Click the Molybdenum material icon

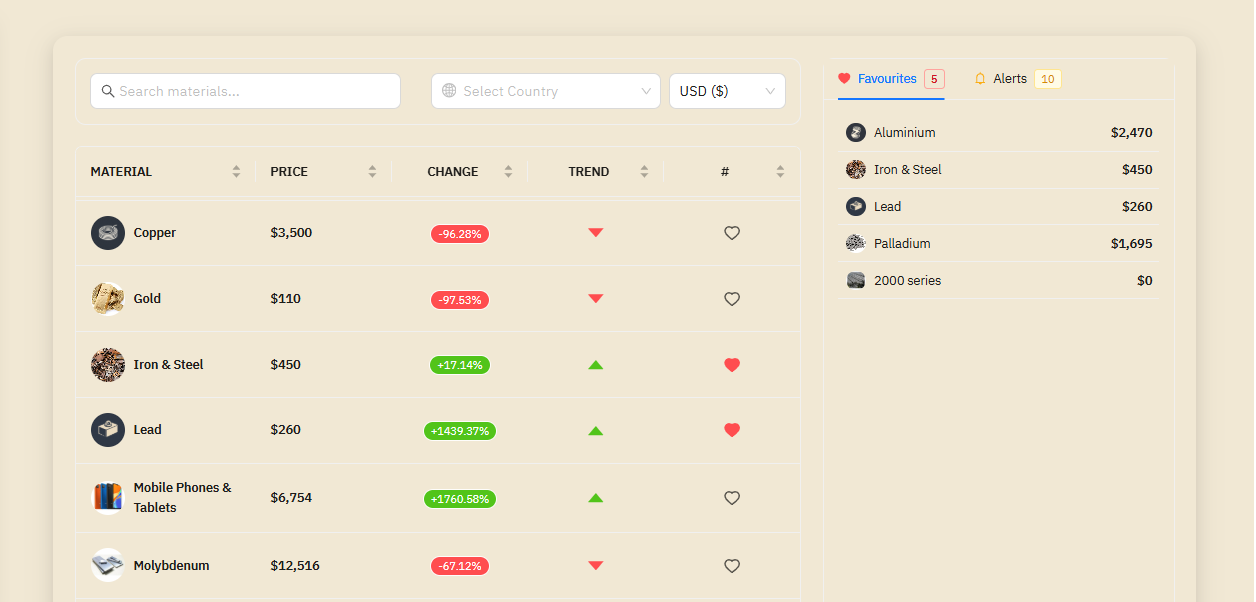coord(108,565)
